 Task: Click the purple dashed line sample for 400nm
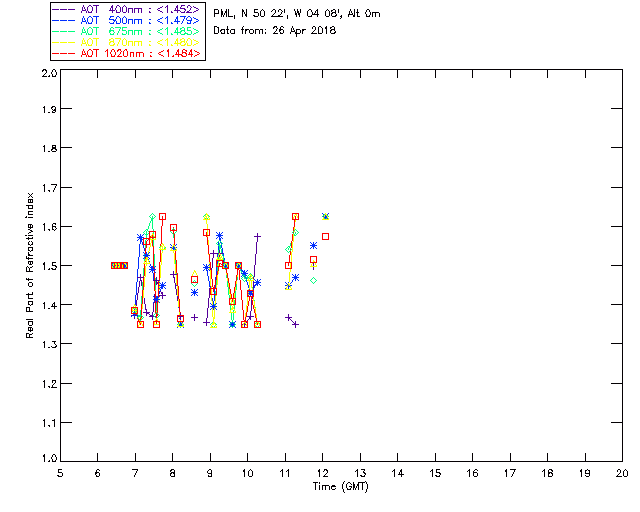[x=64, y=9]
